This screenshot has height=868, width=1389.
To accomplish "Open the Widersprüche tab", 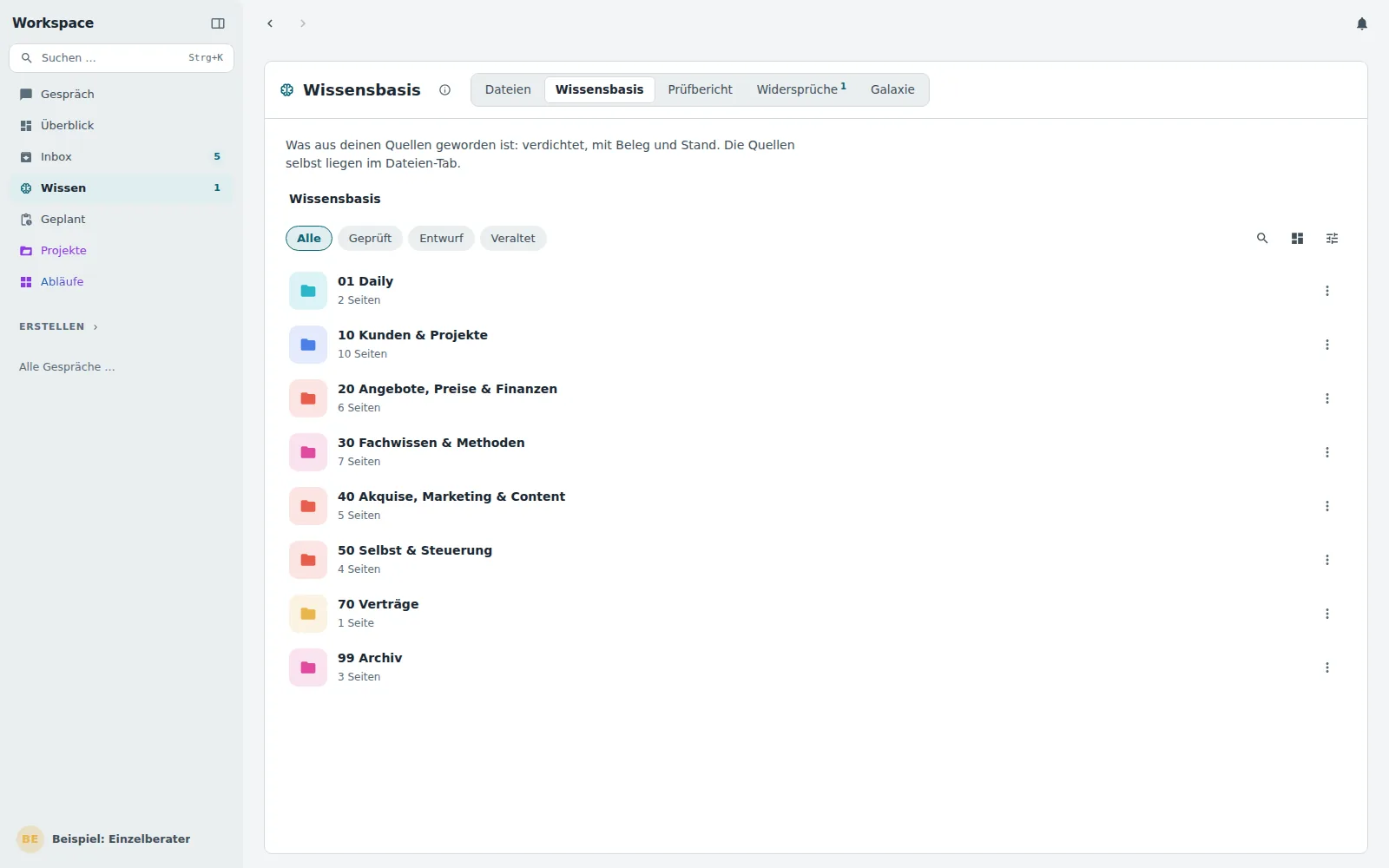I will [801, 89].
